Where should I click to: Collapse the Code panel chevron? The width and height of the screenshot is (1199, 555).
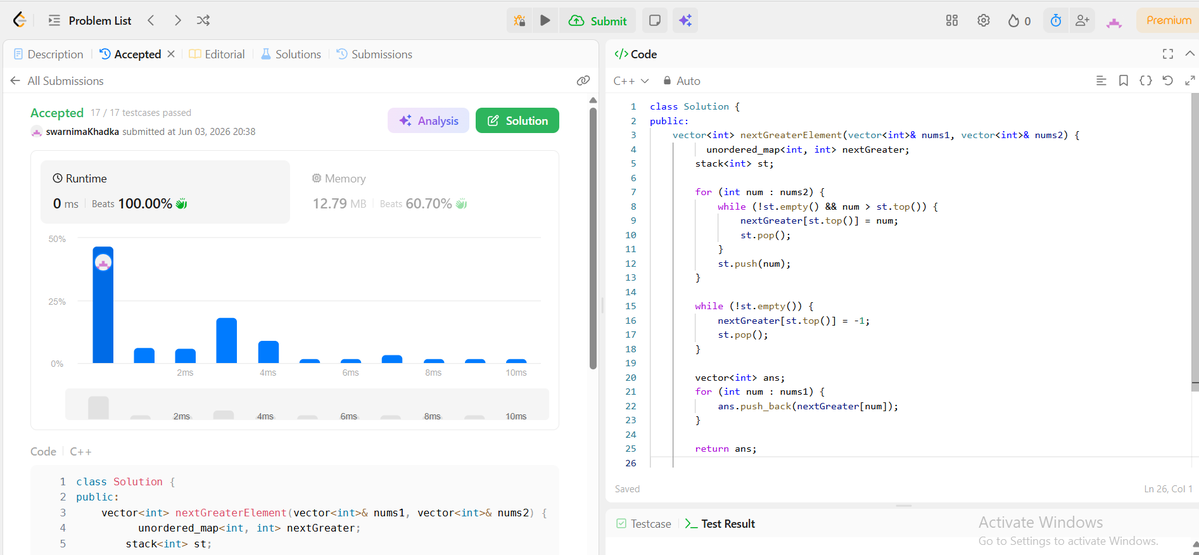(x=1190, y=54)
